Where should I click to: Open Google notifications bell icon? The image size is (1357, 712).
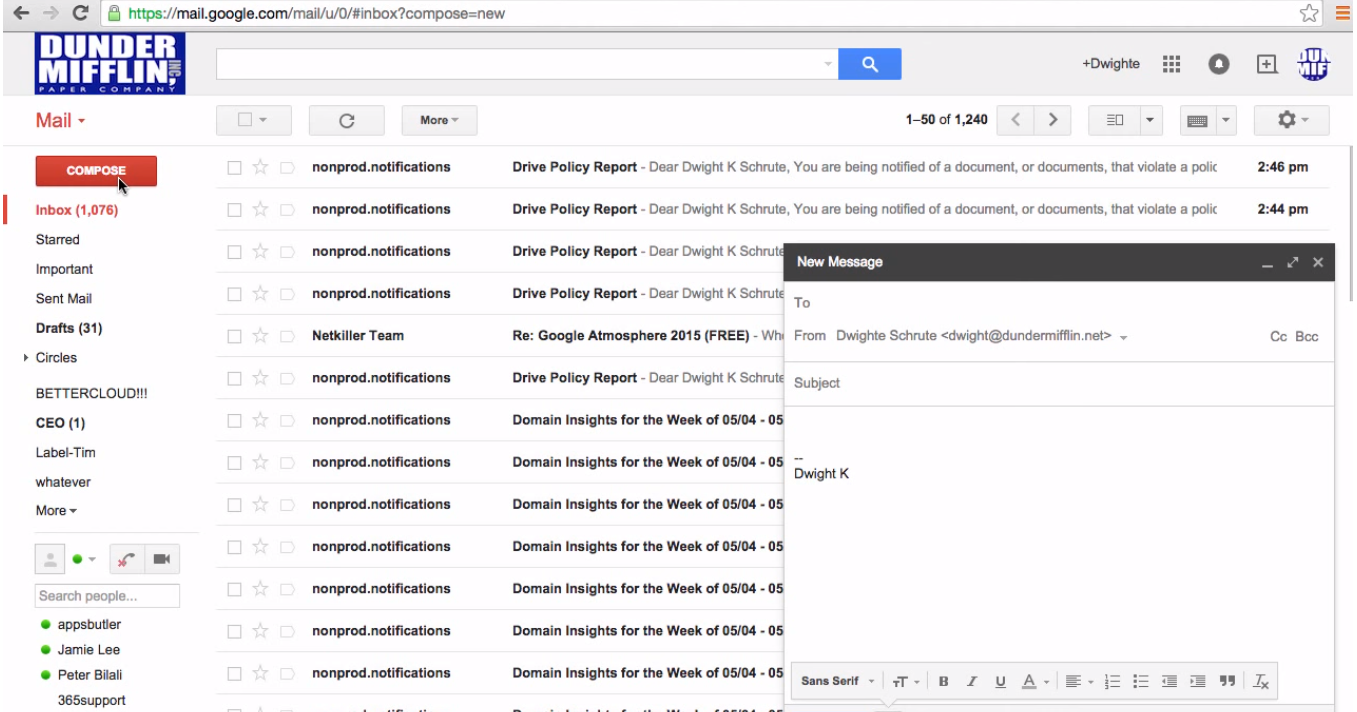[1218, 63]
